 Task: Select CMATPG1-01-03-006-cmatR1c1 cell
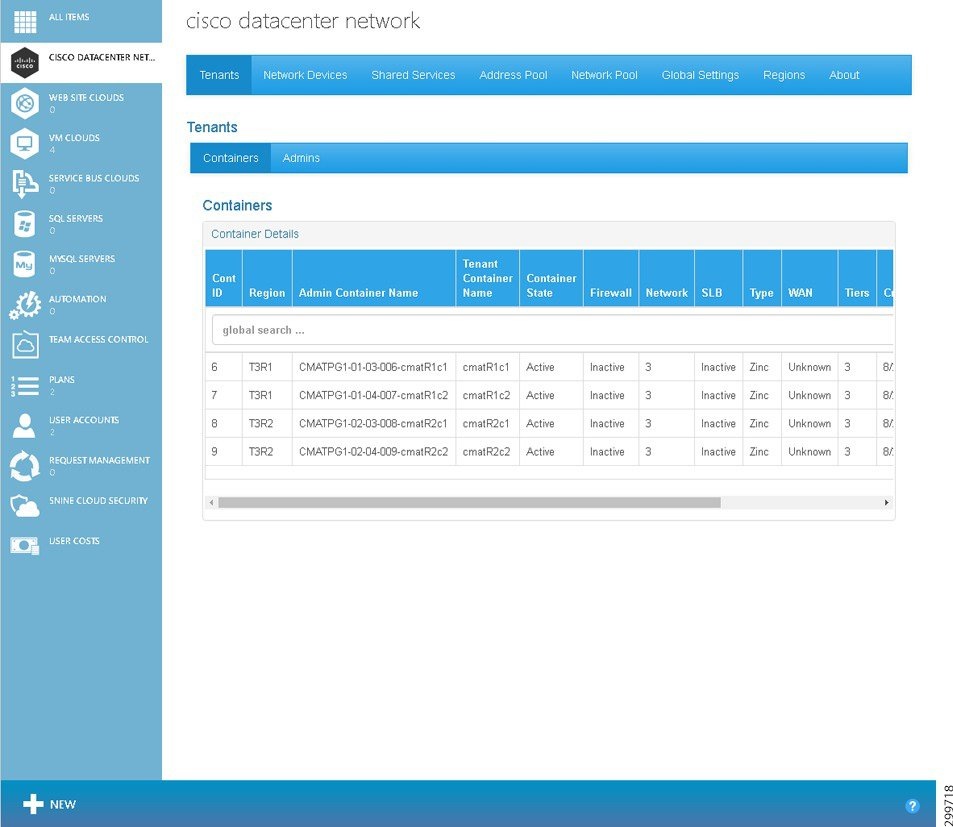(373, 367)
